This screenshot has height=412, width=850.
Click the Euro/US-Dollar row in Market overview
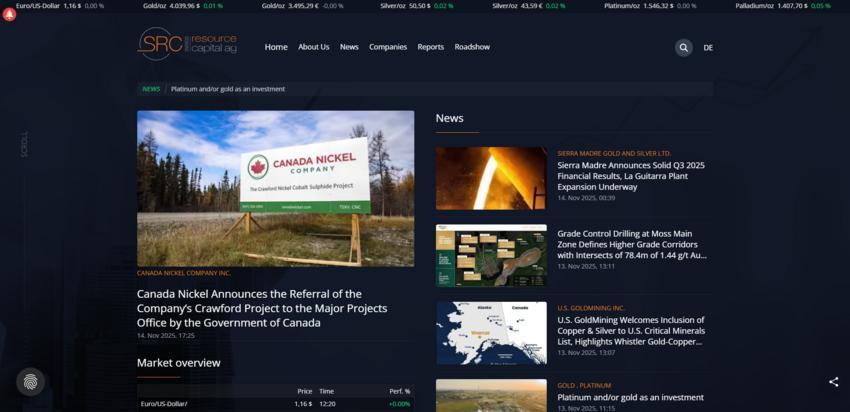275,404
